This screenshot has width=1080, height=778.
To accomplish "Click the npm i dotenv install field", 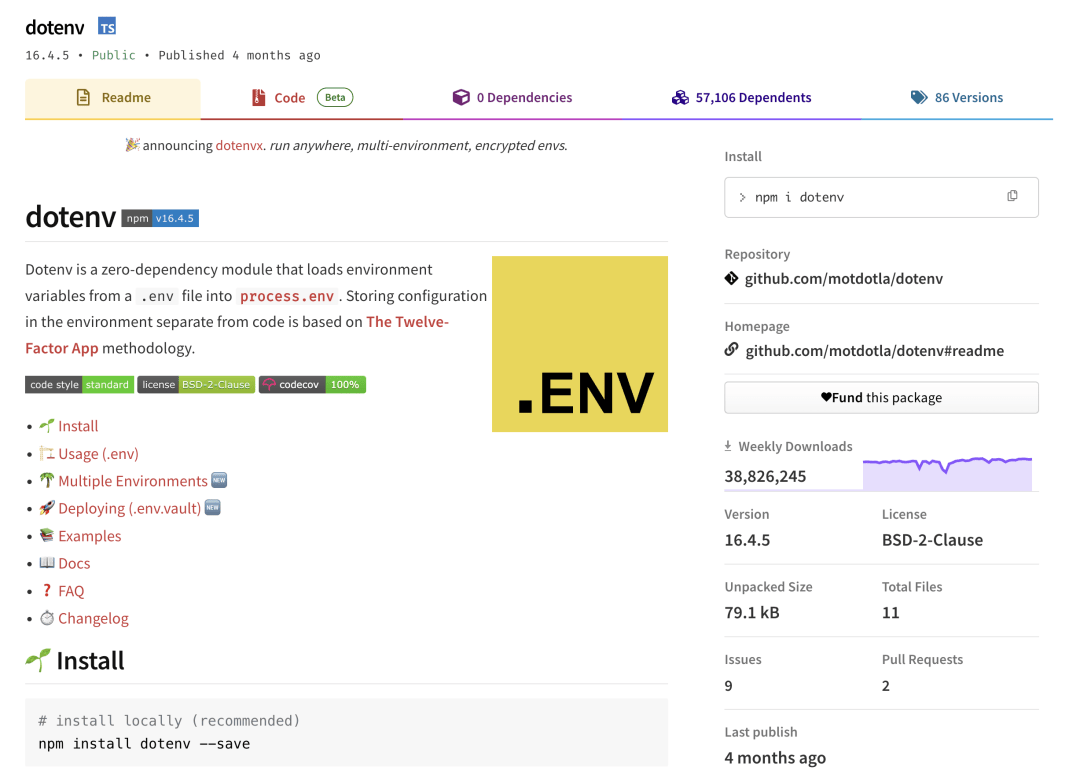I will point(860,197).
